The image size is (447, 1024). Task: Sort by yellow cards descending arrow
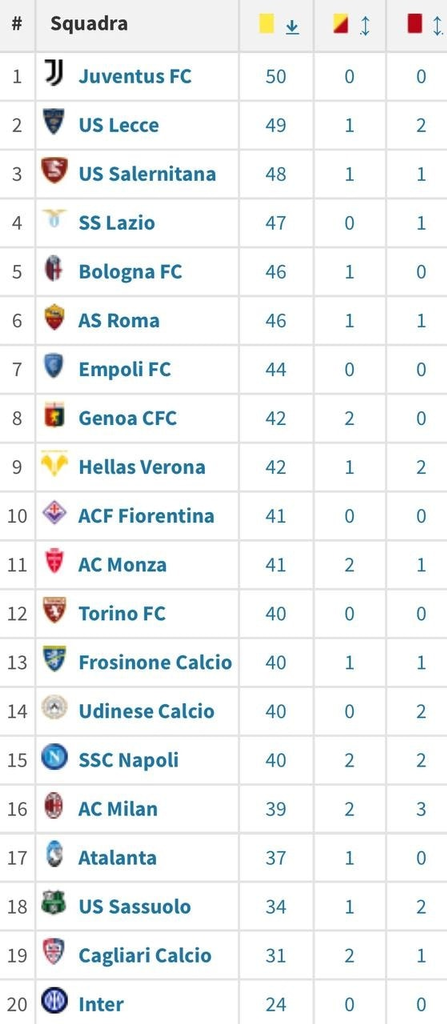pos(292,26)
